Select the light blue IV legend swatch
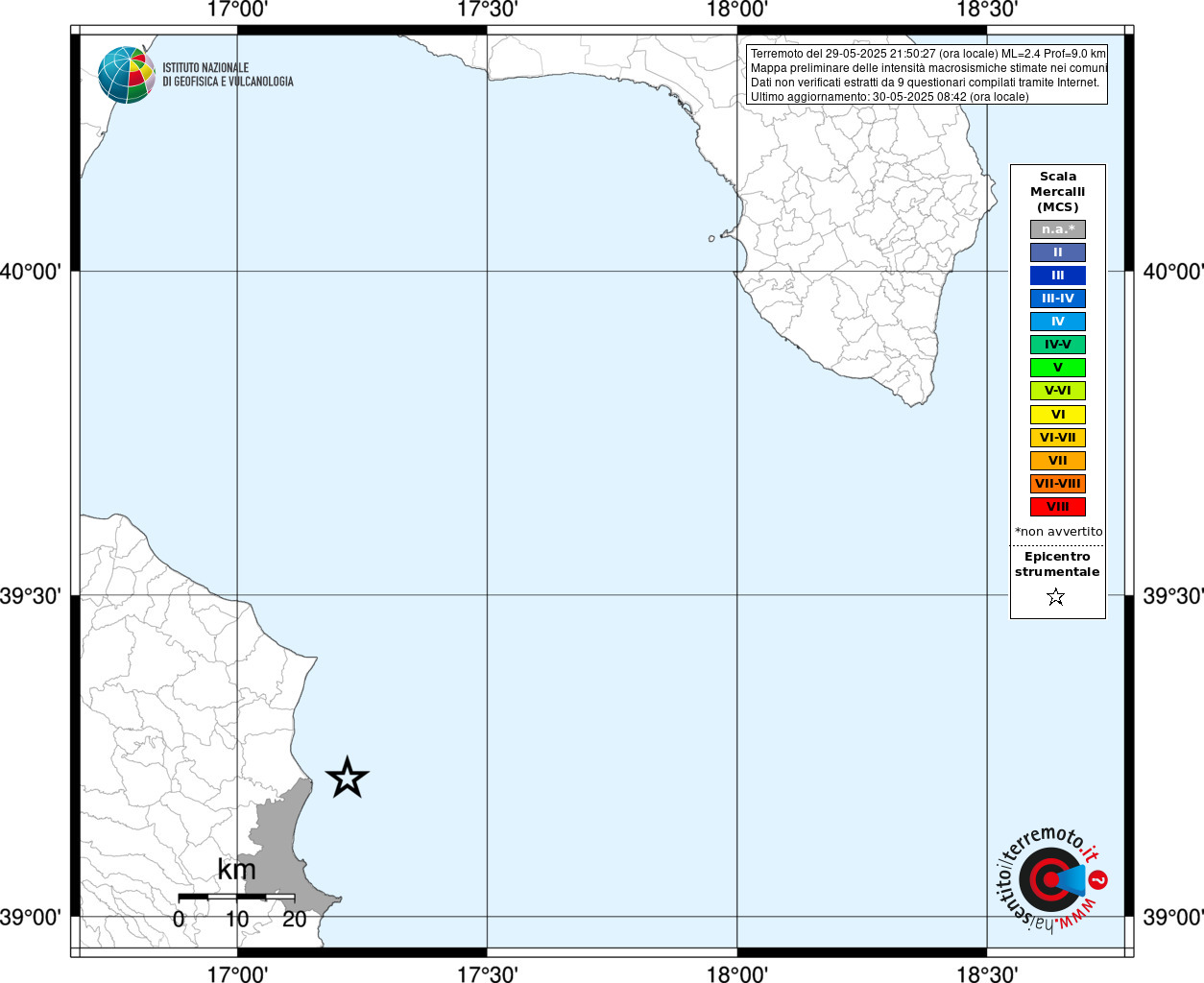Viewport: 1204px width, 983px height. click(1057, 322)
